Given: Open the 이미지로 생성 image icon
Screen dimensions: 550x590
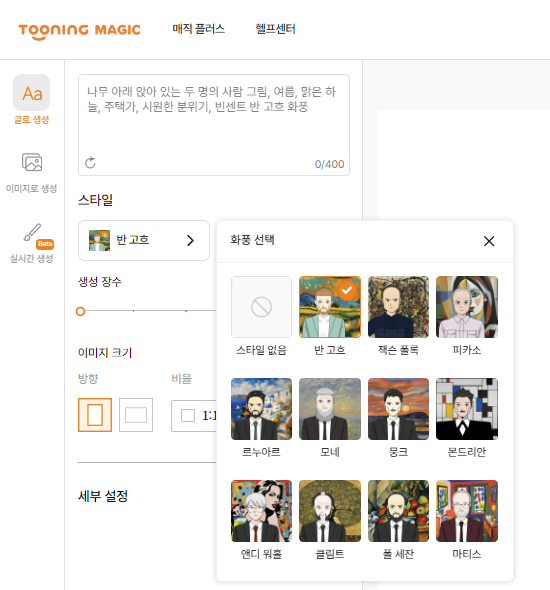Looking at the screenshot, I should (32, 162).
